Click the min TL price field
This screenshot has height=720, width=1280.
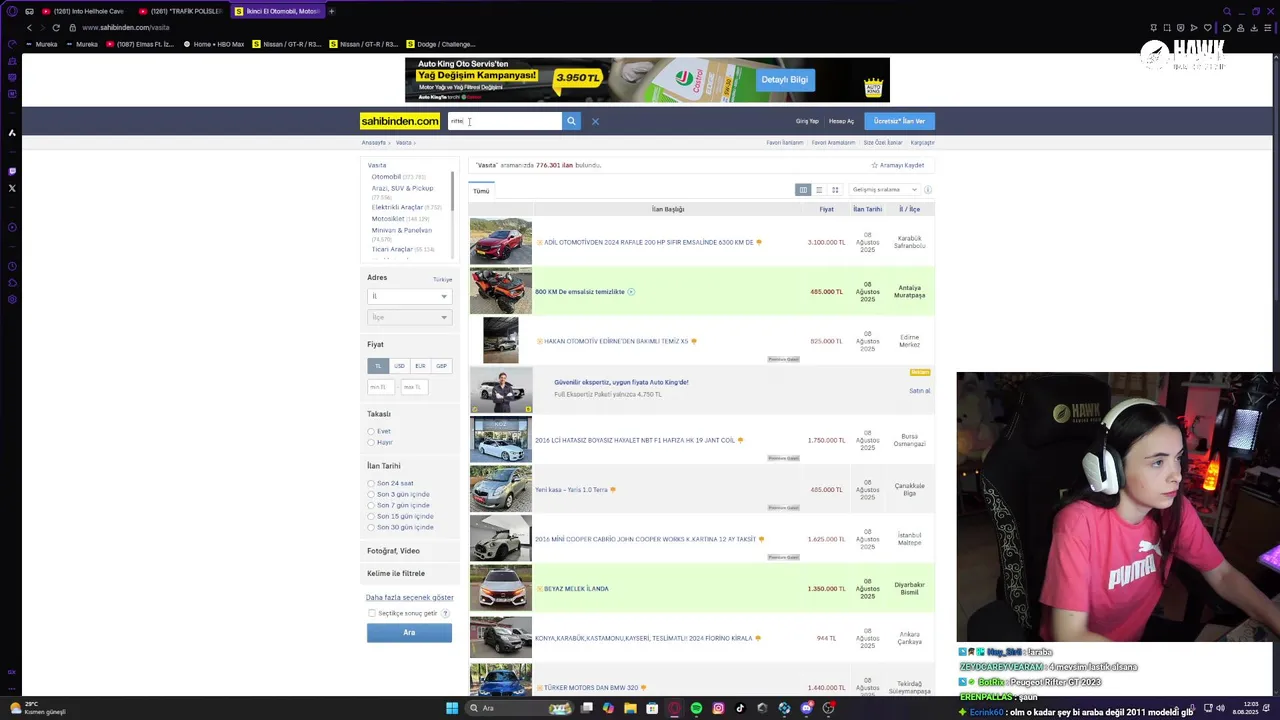point(382,387)
